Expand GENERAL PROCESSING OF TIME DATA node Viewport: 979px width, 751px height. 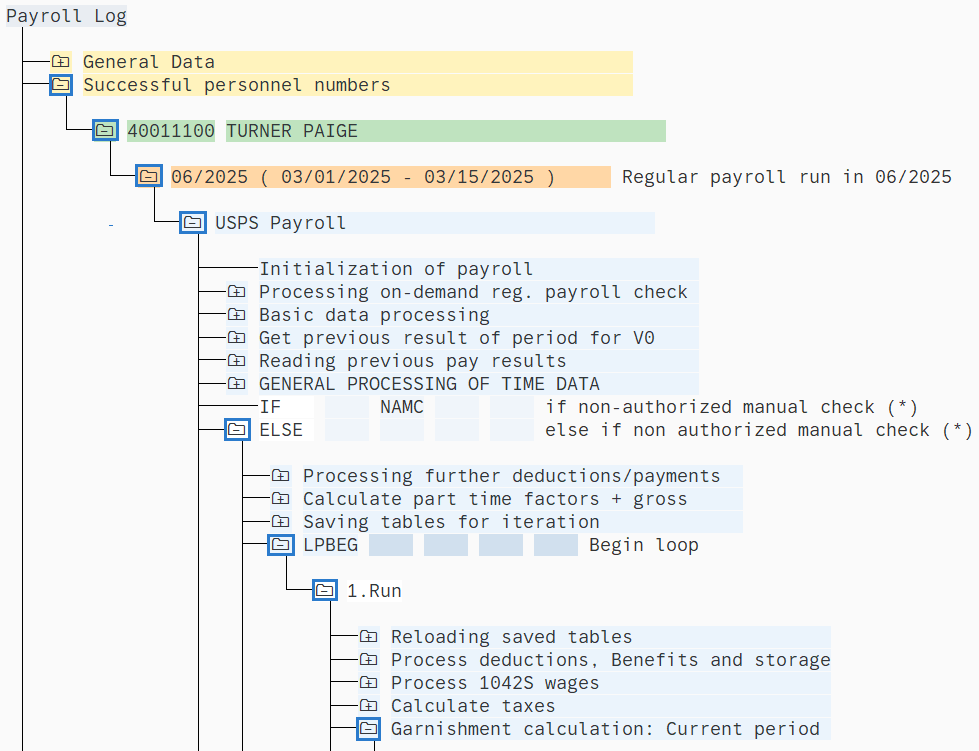coord(237,384)
